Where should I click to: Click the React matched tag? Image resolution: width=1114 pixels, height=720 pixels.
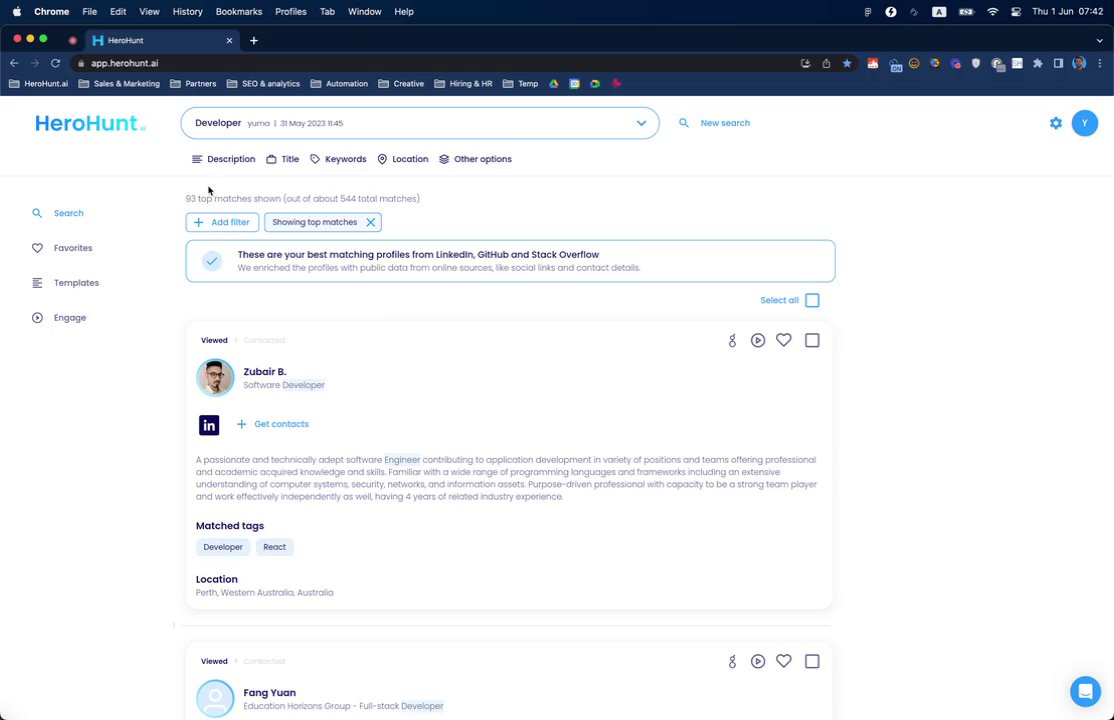274,547
